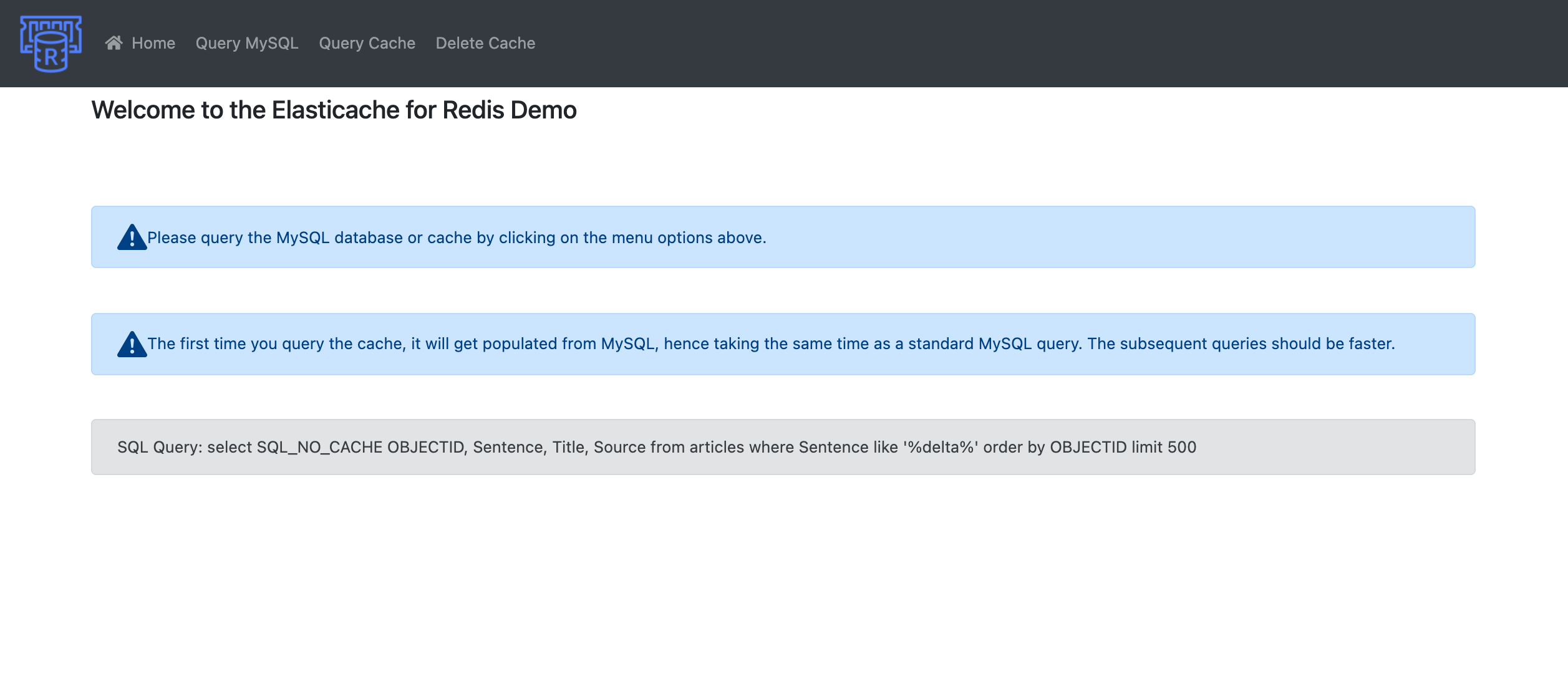
Task: Open the Home navigation link
Action: click(x=153, y=43)
